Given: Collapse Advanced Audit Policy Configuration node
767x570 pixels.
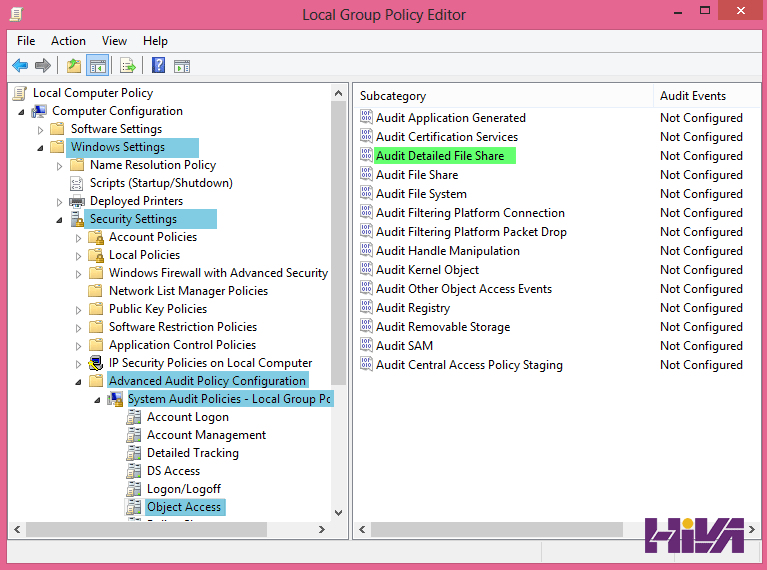Looking at the screenshot, I should (x=79, y=382).
